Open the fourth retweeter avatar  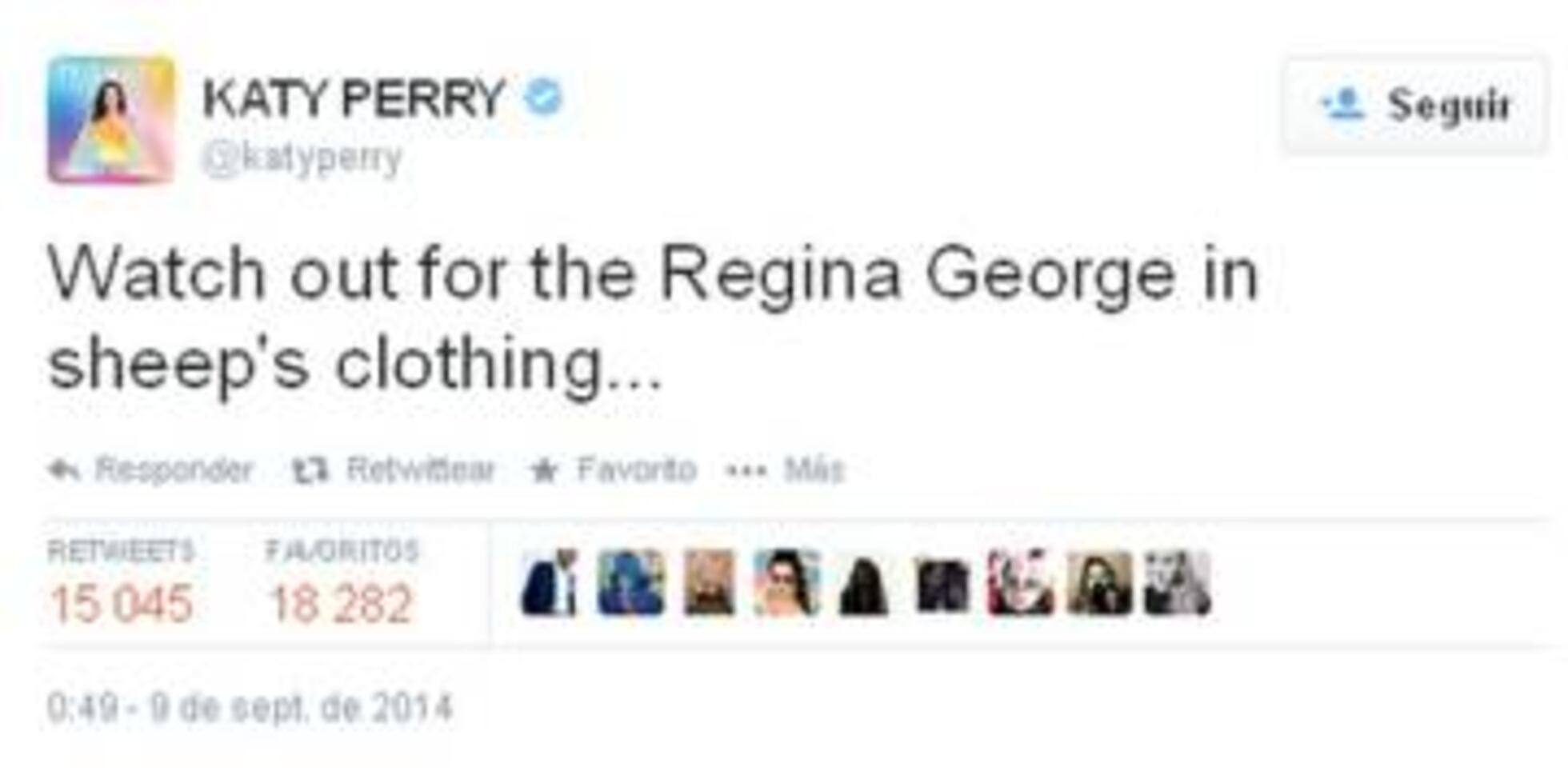[x=787, y=583]
